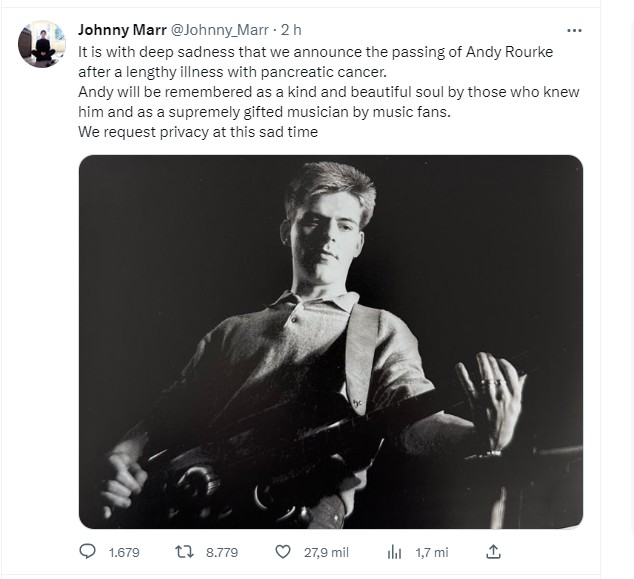
Task: Click the 'We request privacy' line
Action: [x=198, y=132]
